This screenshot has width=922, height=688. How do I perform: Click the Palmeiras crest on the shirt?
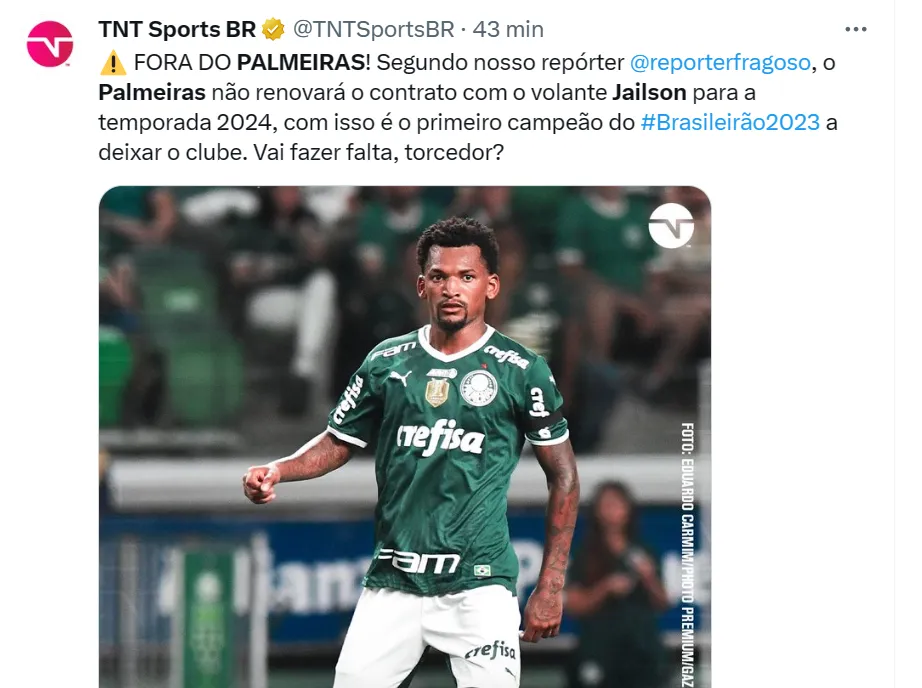pyautogui.click(x=478, y=388)
